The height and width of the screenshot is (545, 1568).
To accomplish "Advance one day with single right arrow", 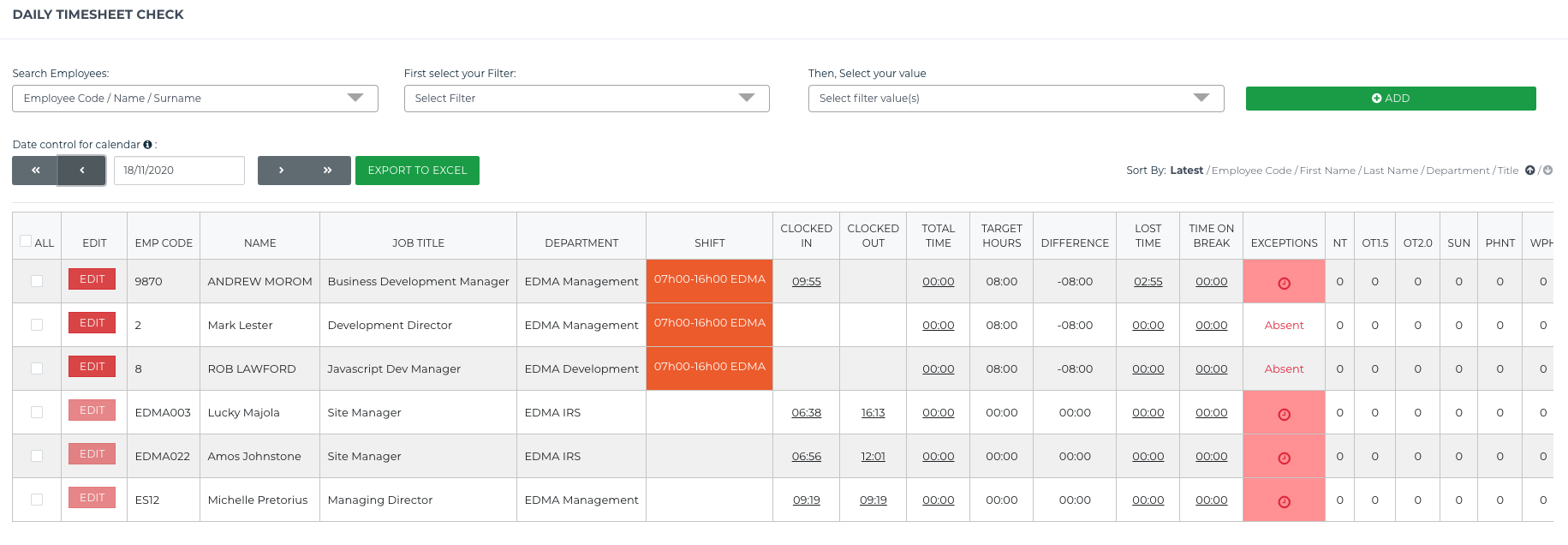I will click(281, 171).
